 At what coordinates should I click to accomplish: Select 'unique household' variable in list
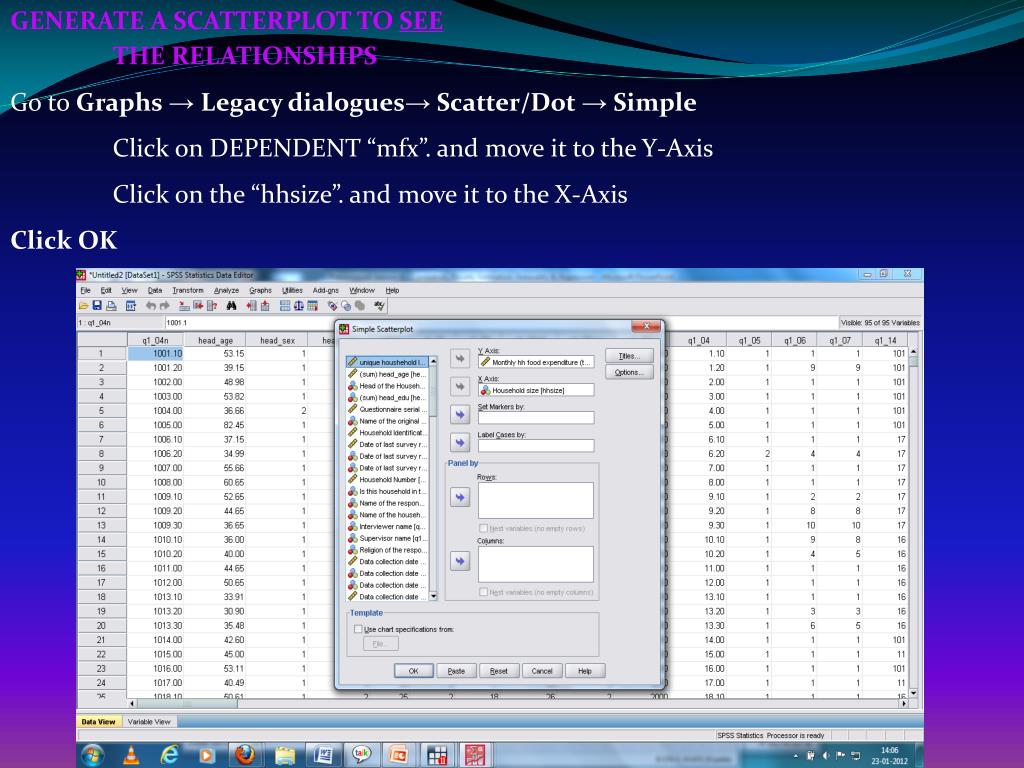coord(387,362)
